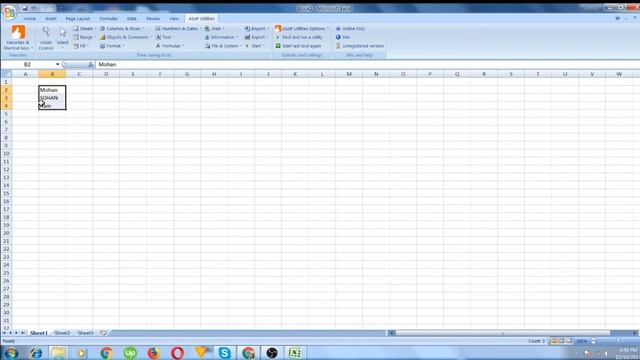This screenshot has width=640, height=360.
Task: Open ASAP Utilities Options menu
Action: [302, 29]
